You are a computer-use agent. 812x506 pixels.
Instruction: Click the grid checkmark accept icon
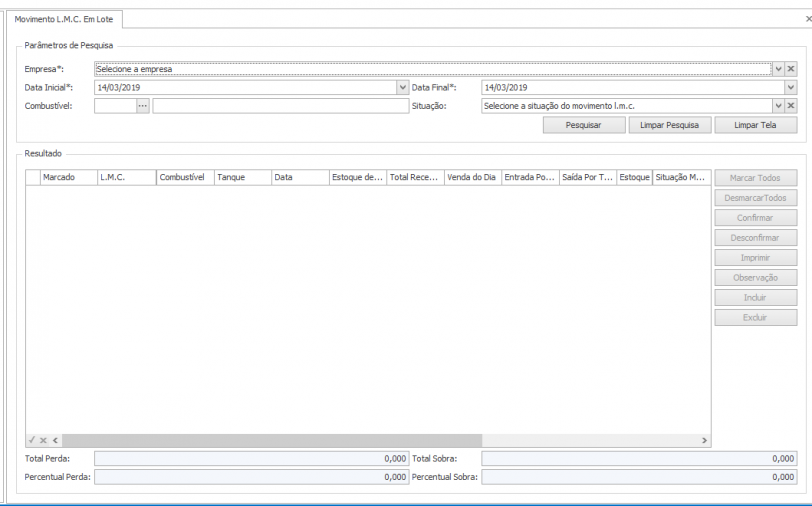32,440
